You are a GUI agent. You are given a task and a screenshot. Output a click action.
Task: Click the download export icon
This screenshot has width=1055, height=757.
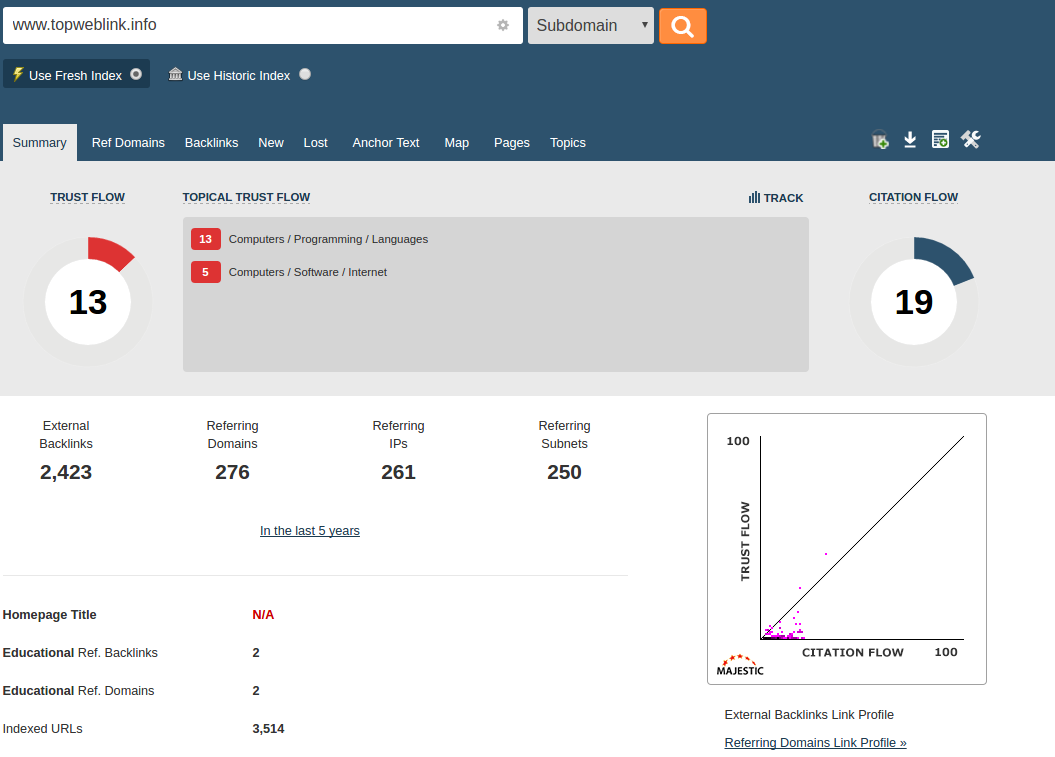(x=910, y=140)
